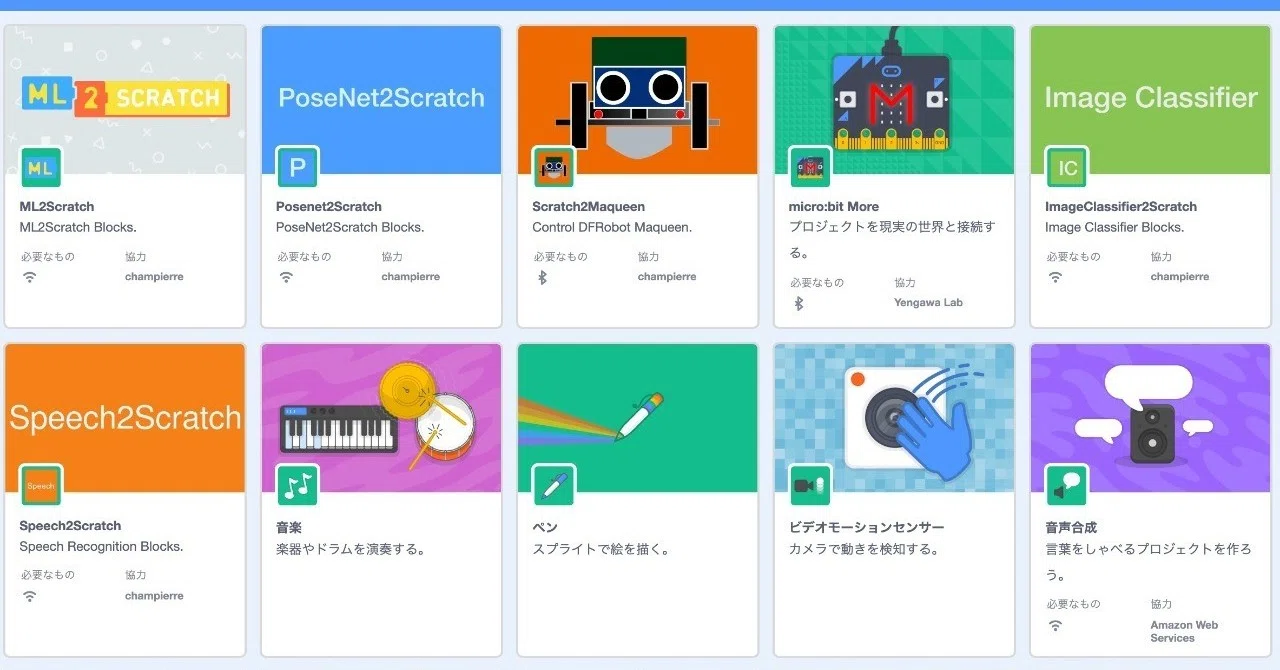This screenshot has width=1280, height=670.
Task: Click 'Amazon Web Services' collaborator text
Action: (x=1184, y=631)
